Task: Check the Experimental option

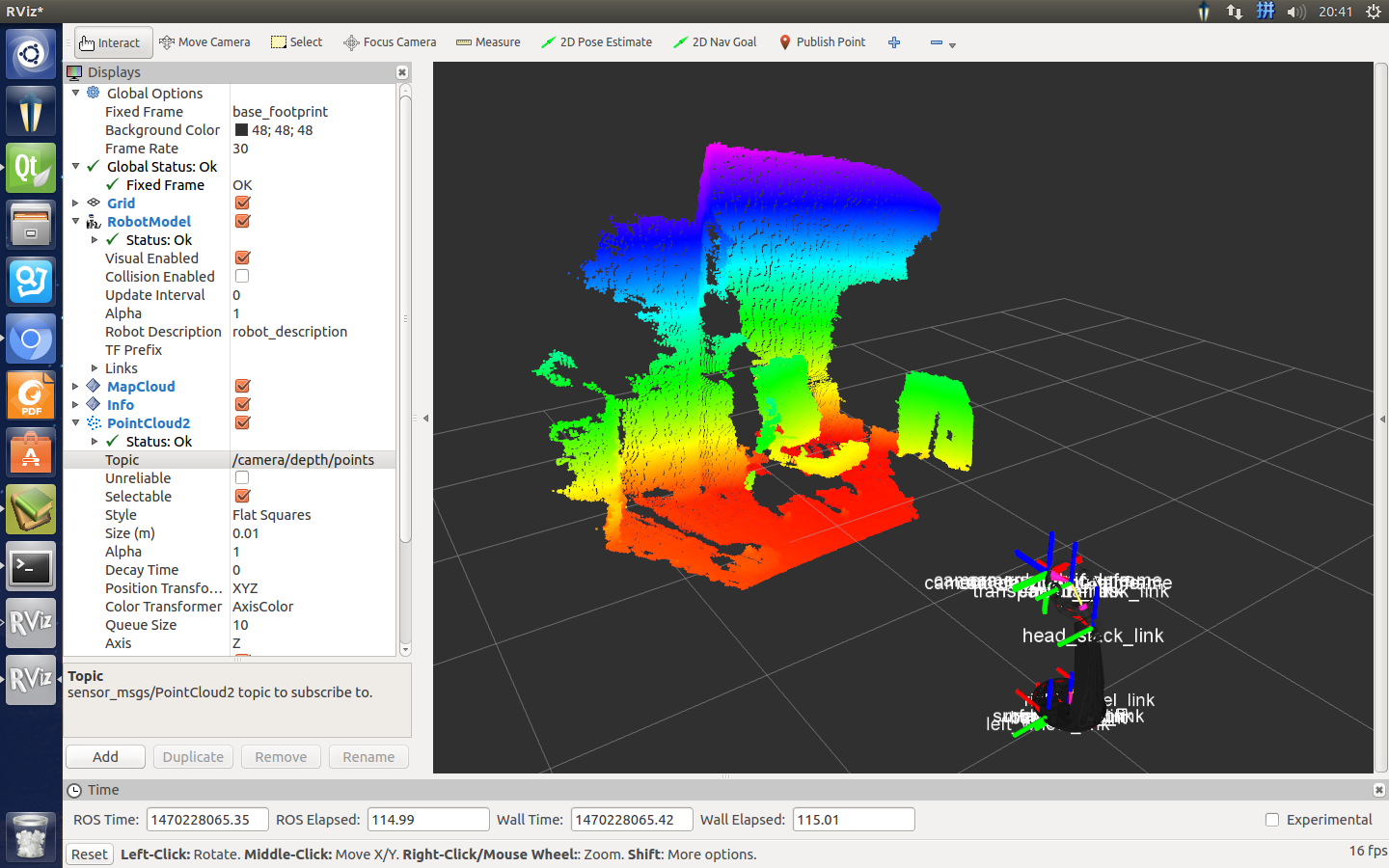Action: tap(1272, 820)
